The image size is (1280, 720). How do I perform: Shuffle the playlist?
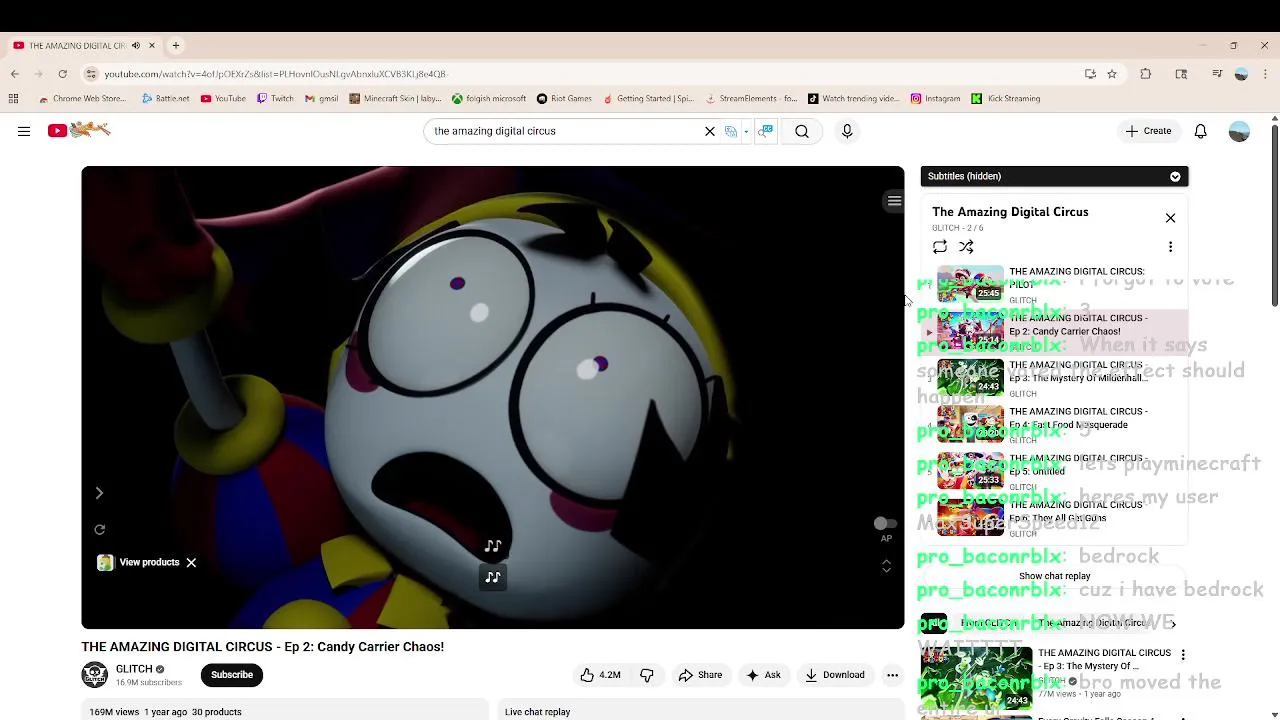pyautogui.click(x=966, y=246)
